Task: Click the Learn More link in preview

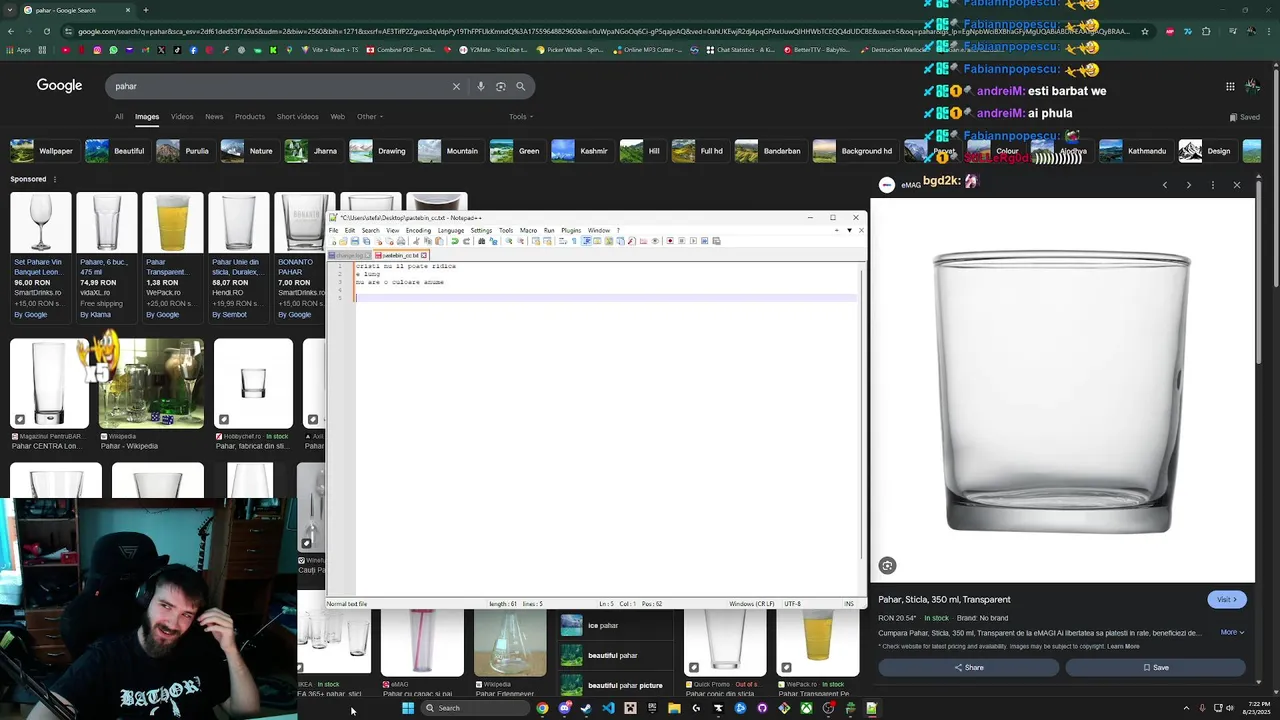Action: 1123,646
